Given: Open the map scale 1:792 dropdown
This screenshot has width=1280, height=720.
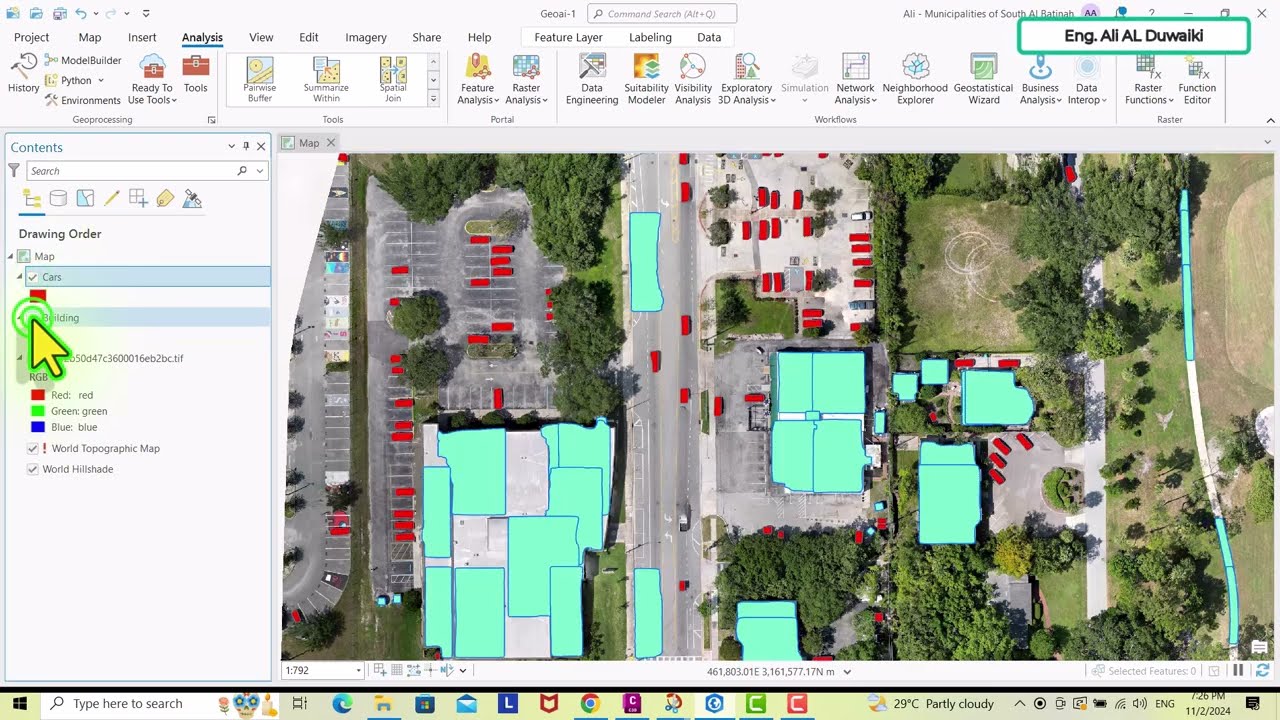Looking at the screenshot, I should click(358, 671).
